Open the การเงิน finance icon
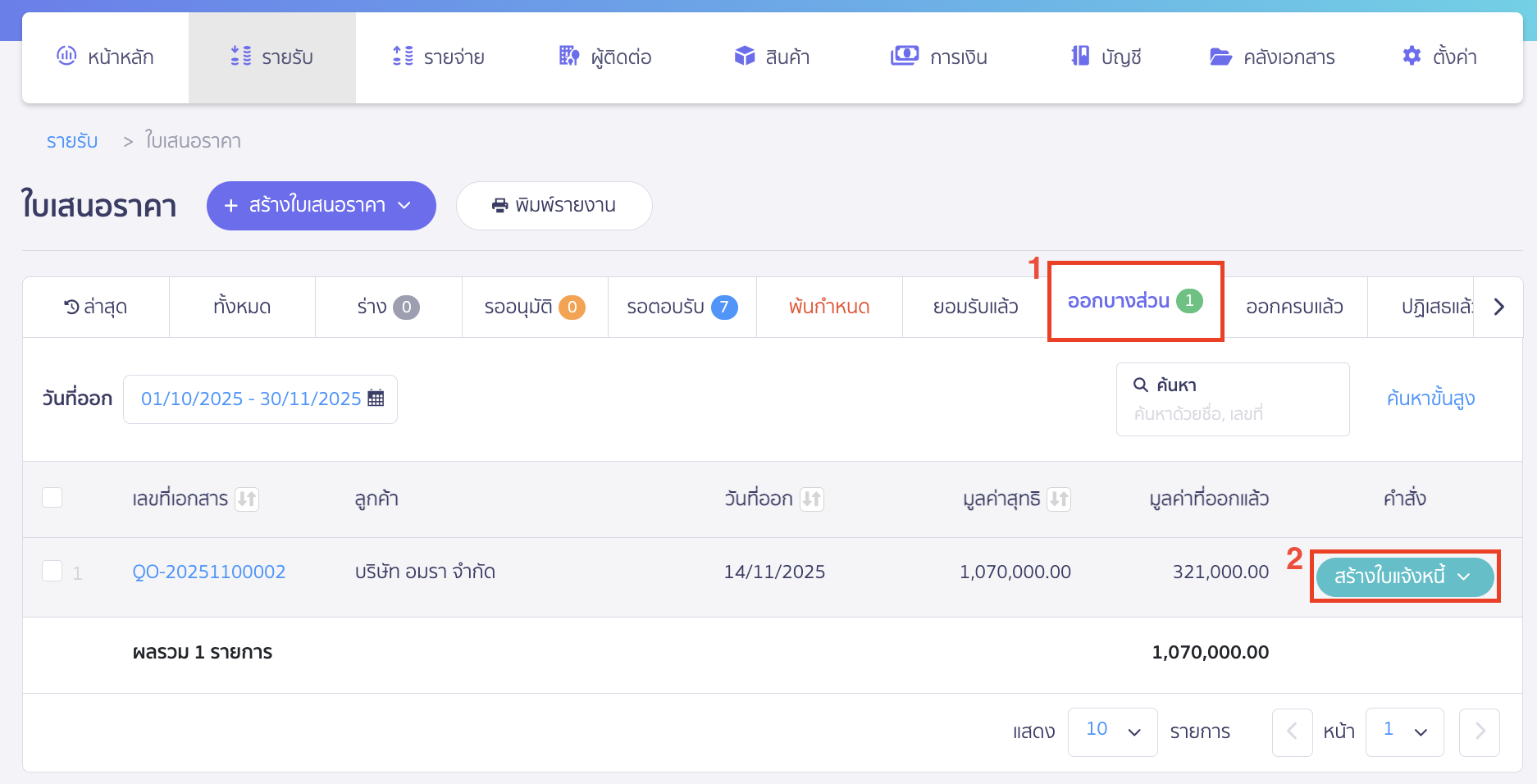Viewport: 1537px width, 784px height. pyautogui.click(x=904, y=56)
